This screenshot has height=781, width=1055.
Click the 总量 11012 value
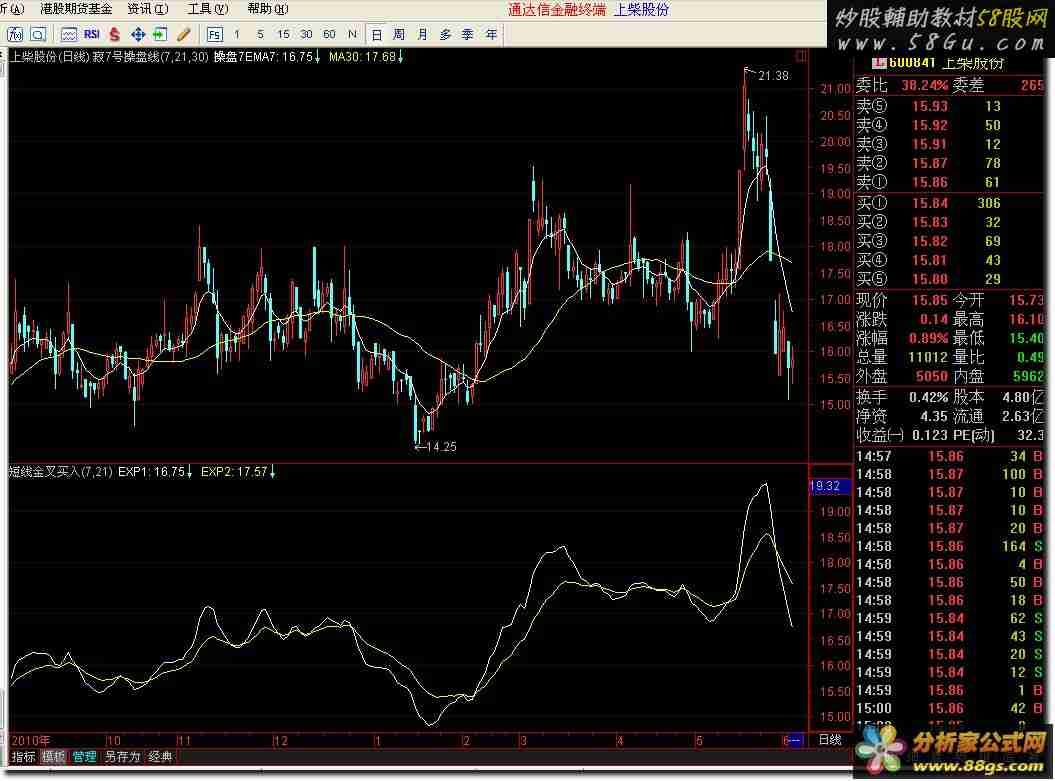pyautogui.click(x=928, y=357)
